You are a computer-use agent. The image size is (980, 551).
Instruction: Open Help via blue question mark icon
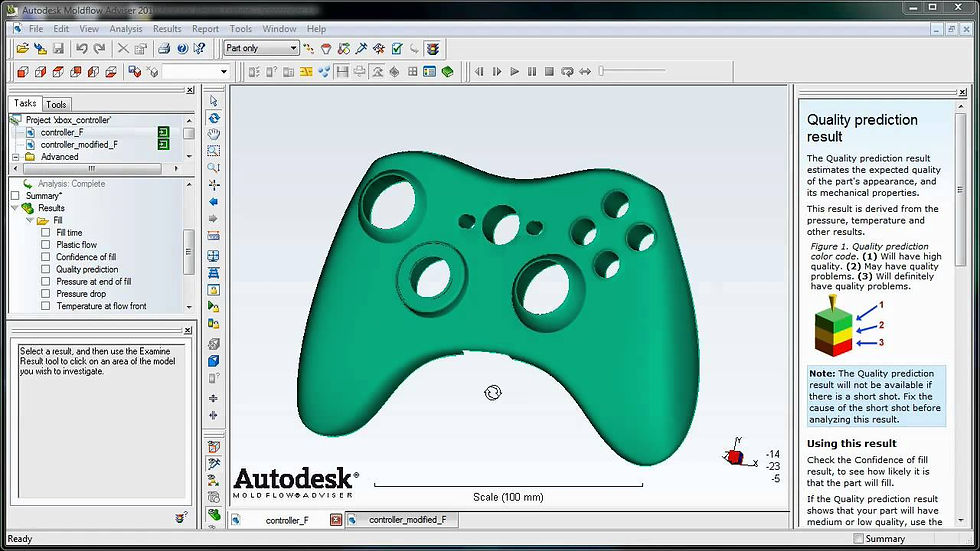pos(182,48)
